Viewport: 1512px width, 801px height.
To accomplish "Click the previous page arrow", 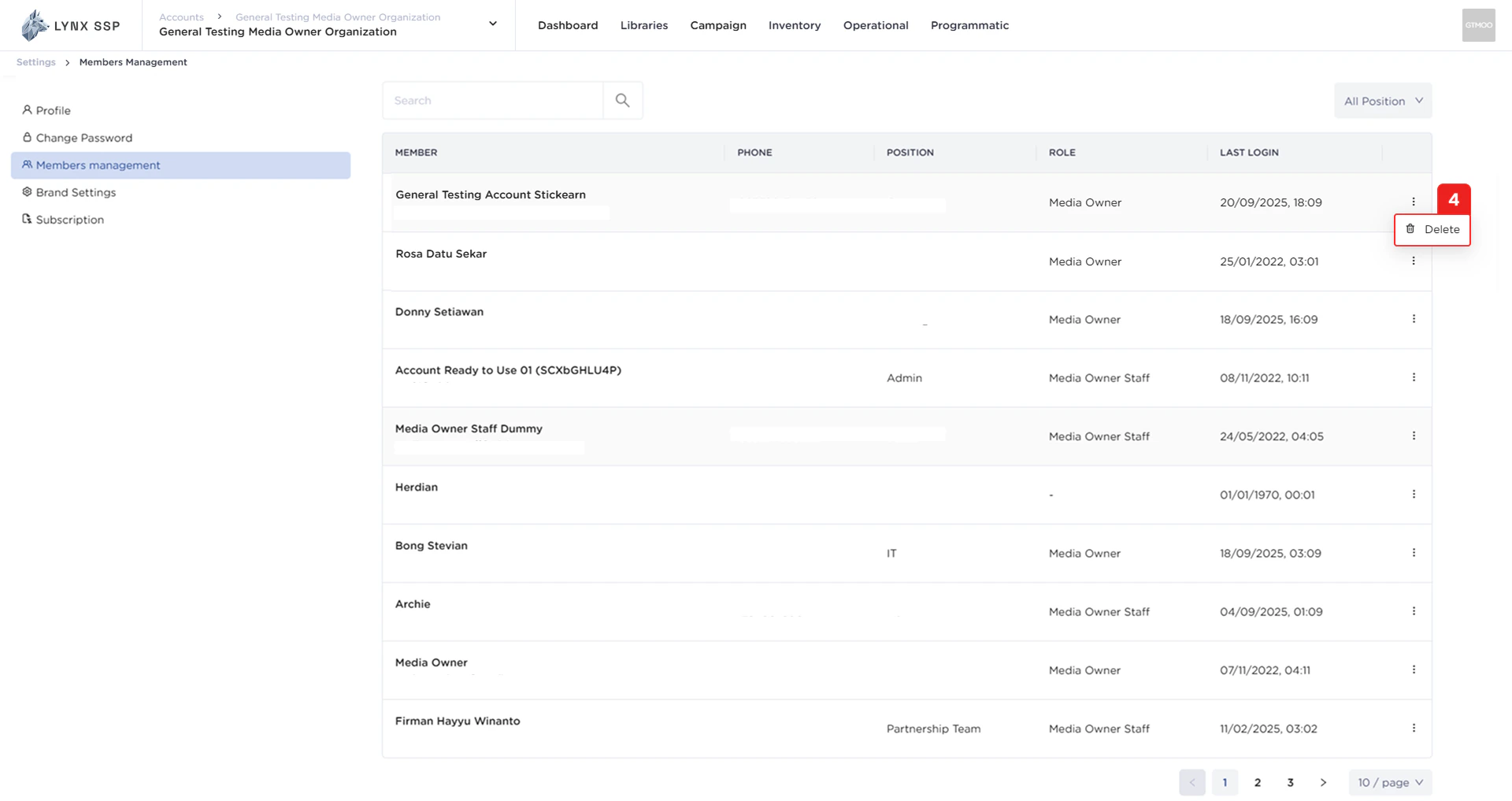I will [1192, 783].
